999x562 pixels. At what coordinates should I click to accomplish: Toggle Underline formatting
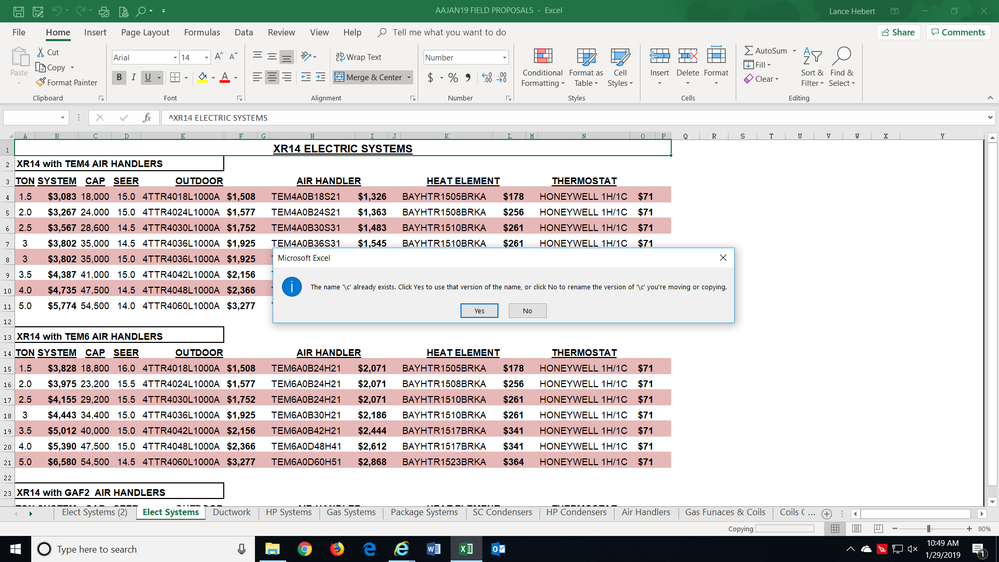click(x=148, y=77)
